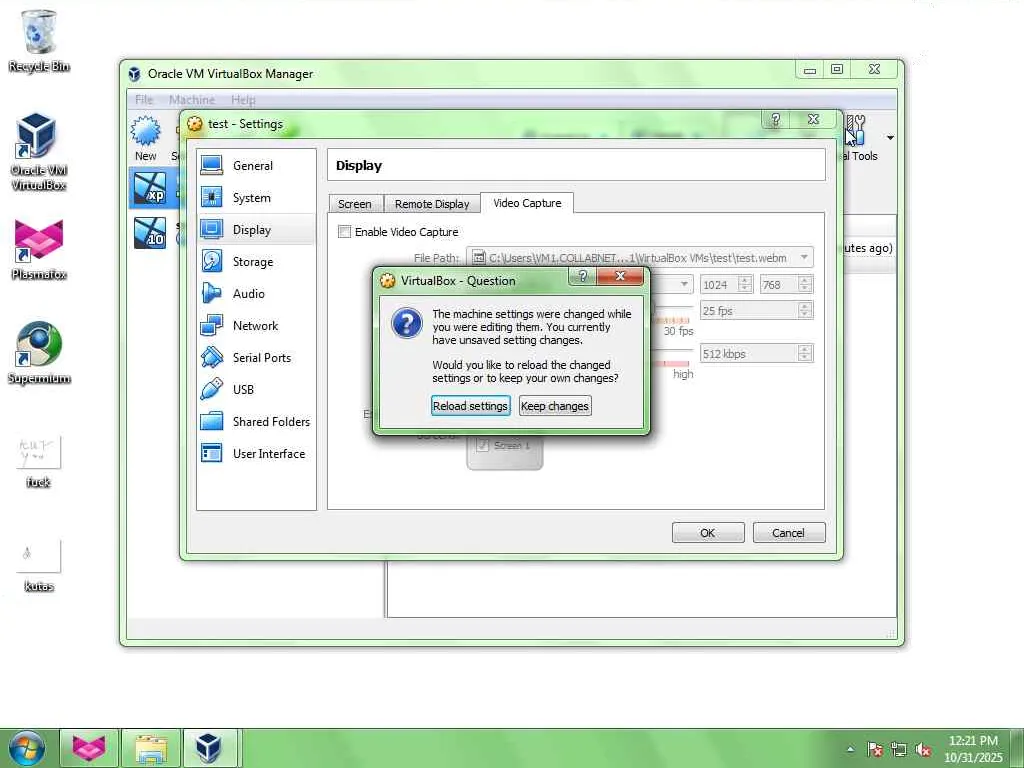Click the muted volume tray icon
The width and height of the screenshot is (1024, 768).
(x=923, y=750)
